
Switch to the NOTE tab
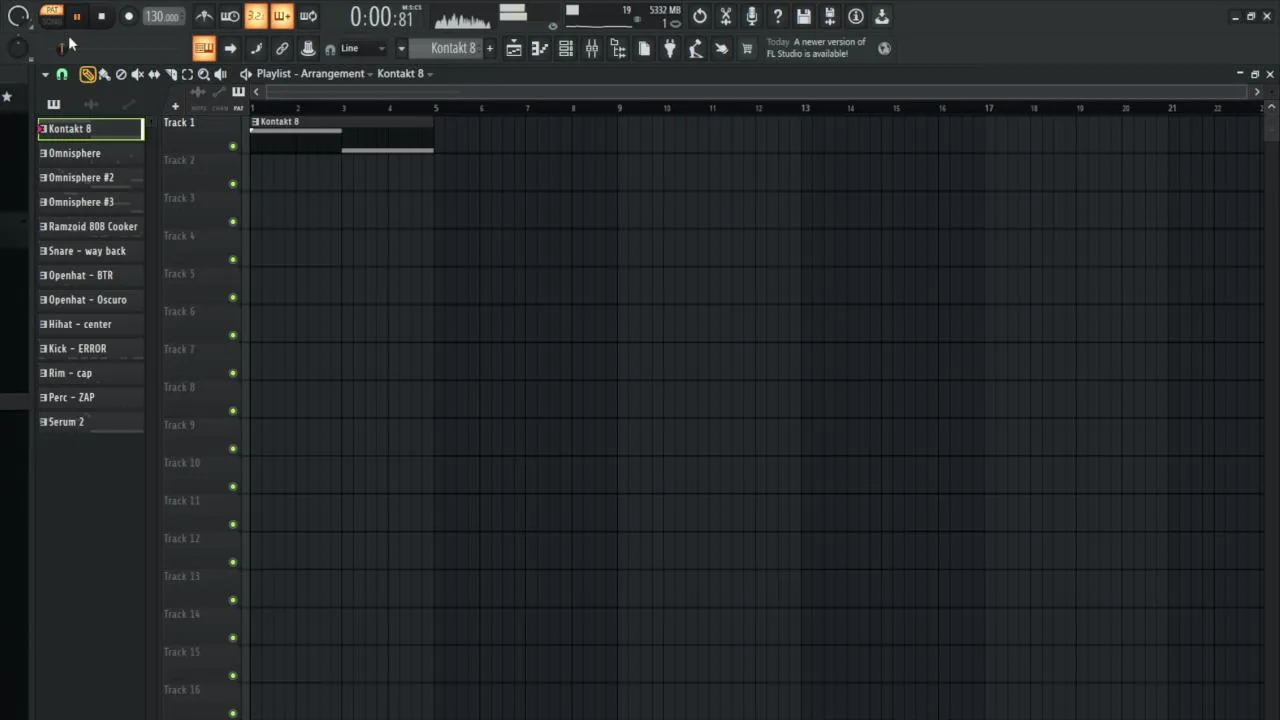[198, 108]
